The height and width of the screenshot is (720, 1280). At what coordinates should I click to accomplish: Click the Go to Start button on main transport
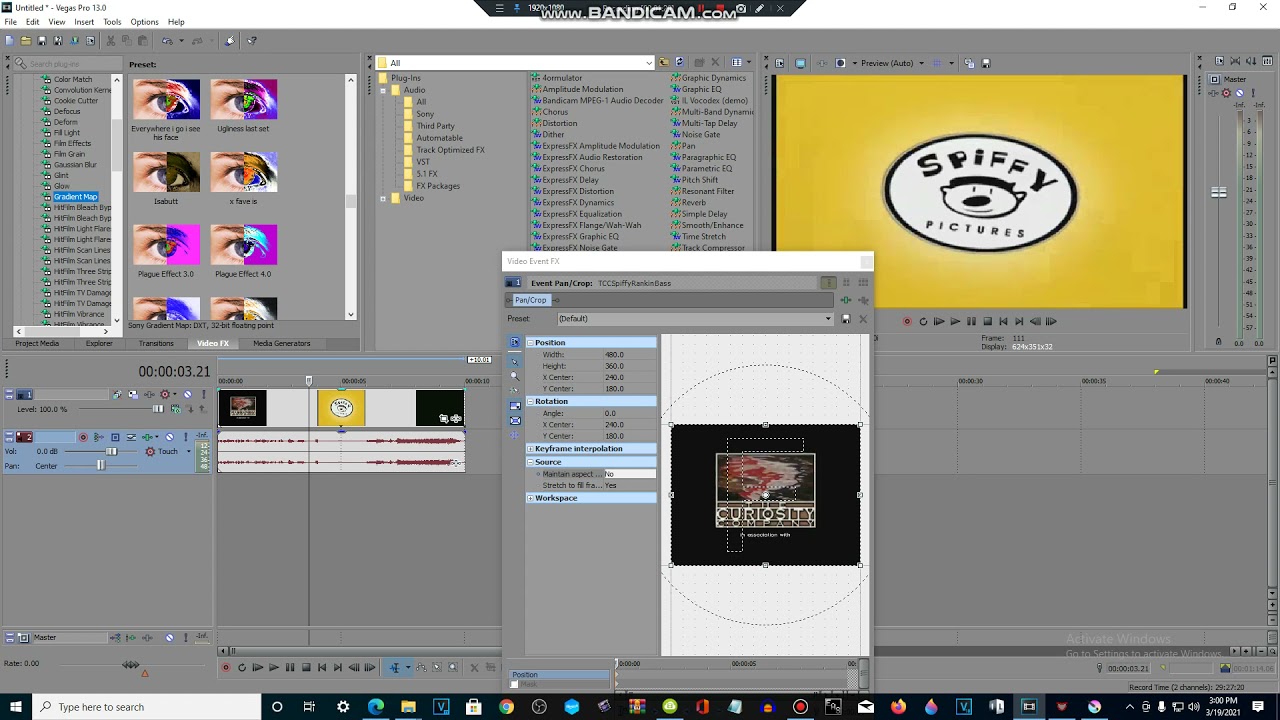[322, 667]
